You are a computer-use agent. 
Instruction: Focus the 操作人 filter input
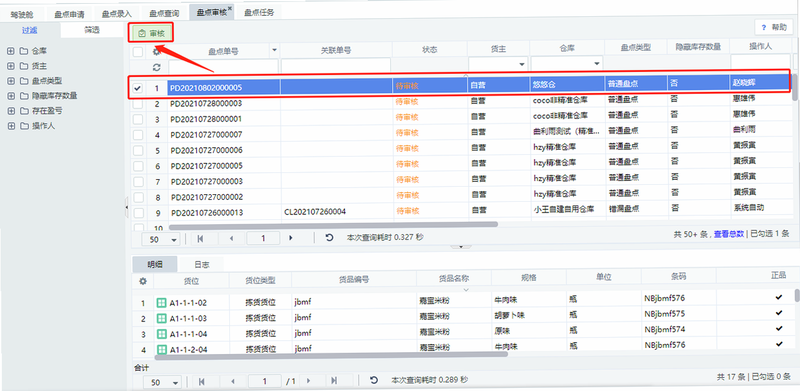pyautogui.click(x=760, y=62)
